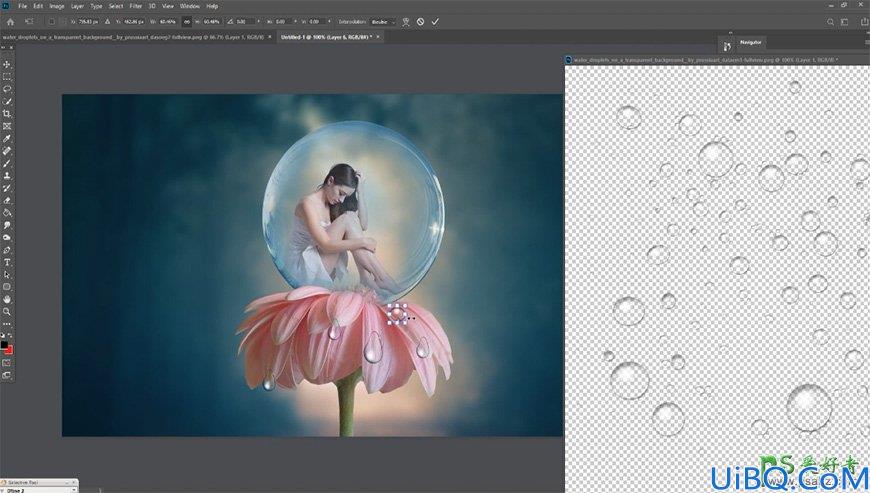Open the workspace switcher icon
The width and height of the screenshot is (870, 493).
point(845,22)
